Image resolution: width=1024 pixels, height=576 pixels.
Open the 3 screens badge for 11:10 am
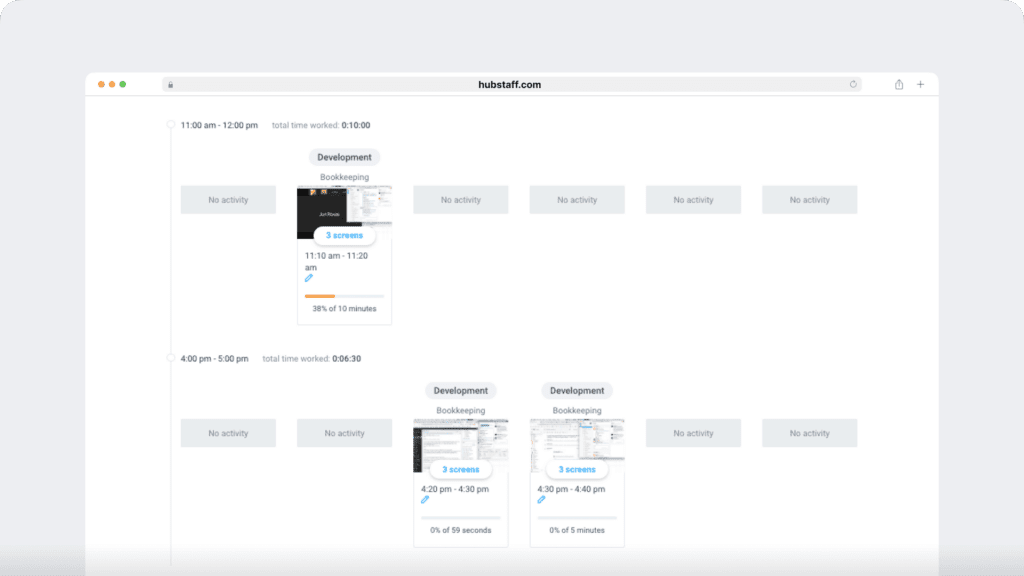click(x=344, y=235)
